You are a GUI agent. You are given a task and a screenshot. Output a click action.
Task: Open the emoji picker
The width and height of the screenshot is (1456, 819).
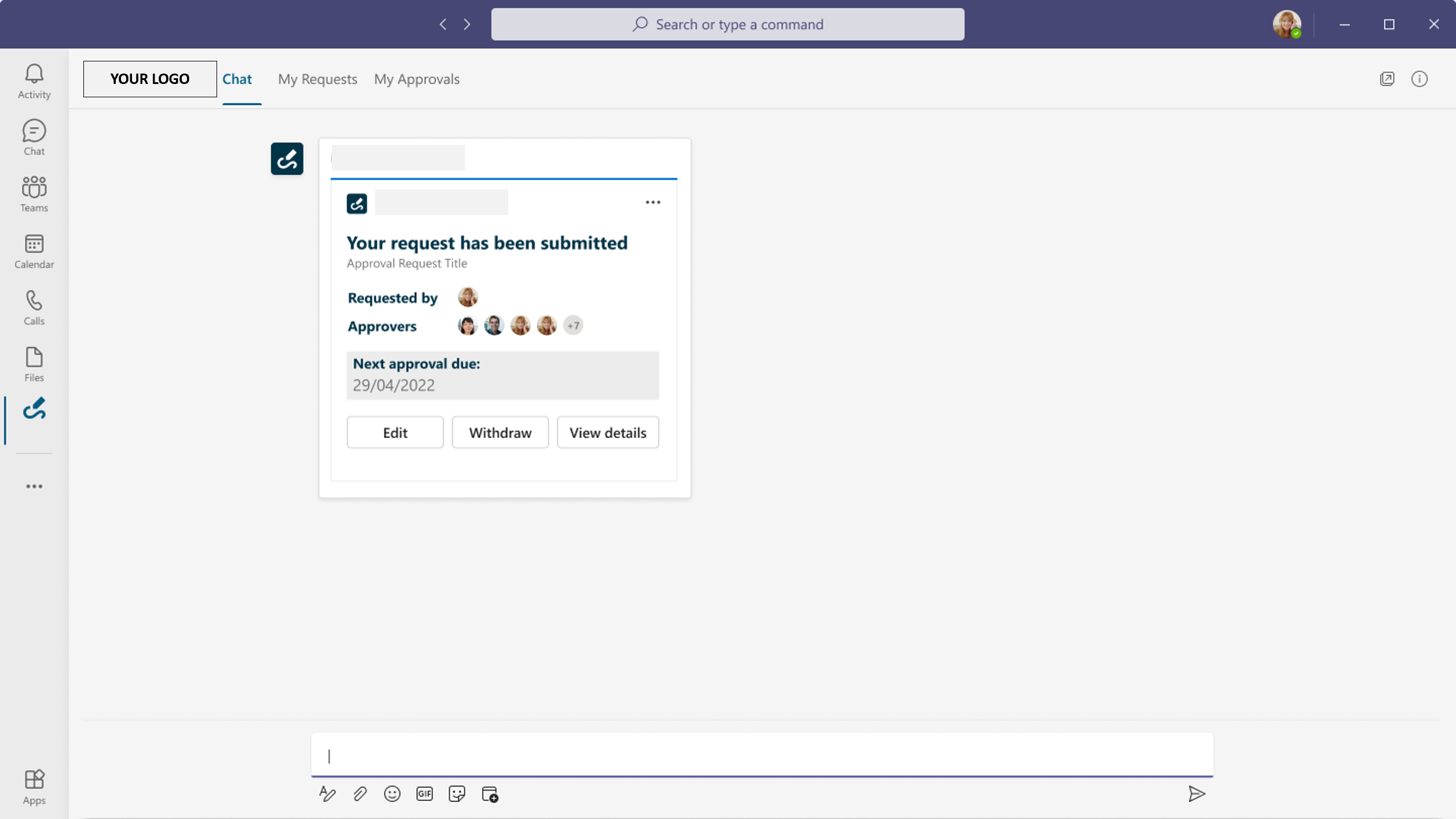pyautogui.click(x=392, y=794)
